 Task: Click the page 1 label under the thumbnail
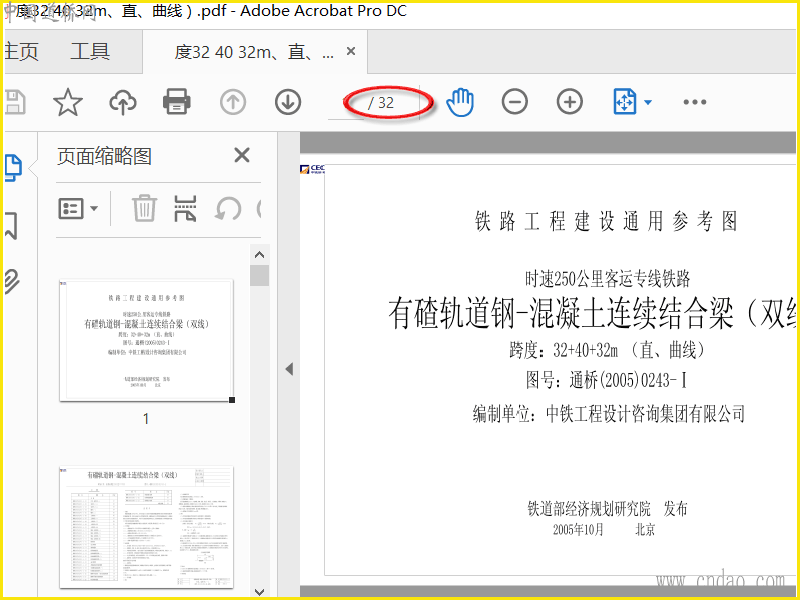tap(146, 419)
